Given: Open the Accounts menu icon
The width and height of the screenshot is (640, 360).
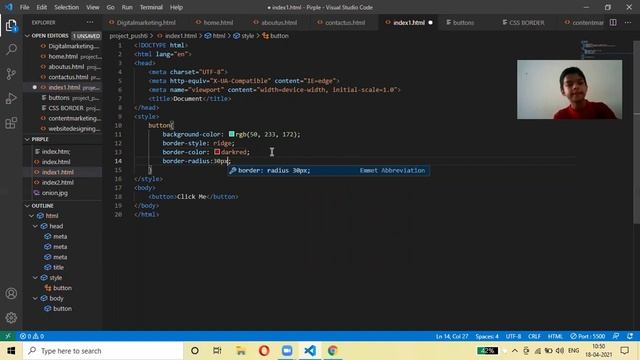Looking at the screenshot, I should click(x=11, y=293).
